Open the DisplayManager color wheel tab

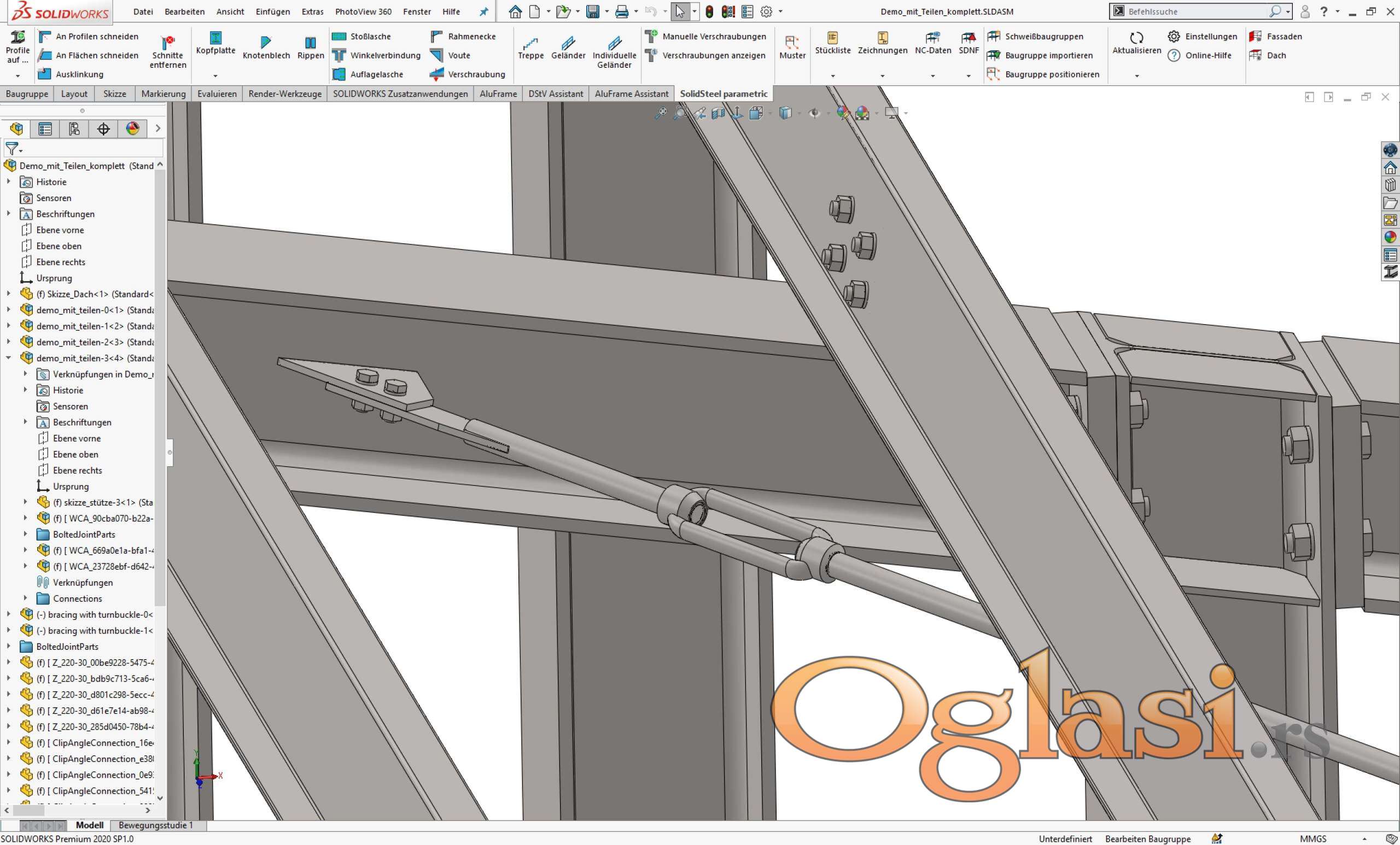click(x=132, y=129)
